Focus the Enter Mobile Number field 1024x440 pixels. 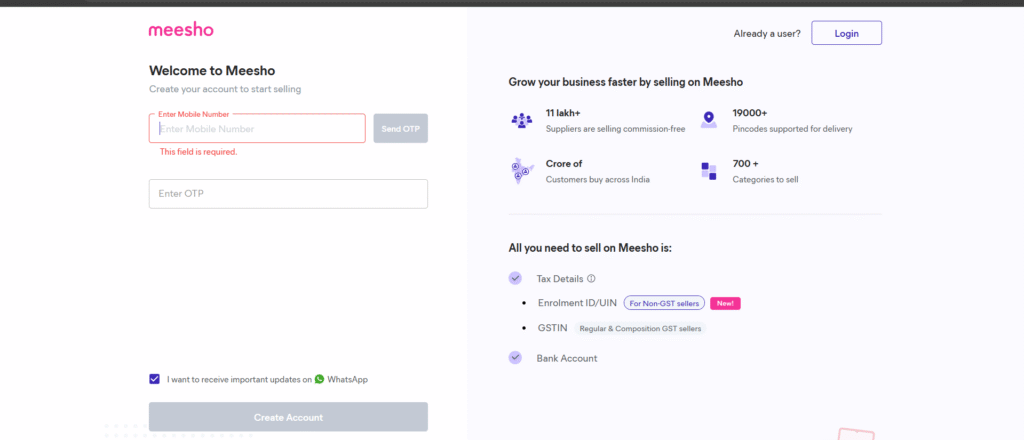coord(257,129)
